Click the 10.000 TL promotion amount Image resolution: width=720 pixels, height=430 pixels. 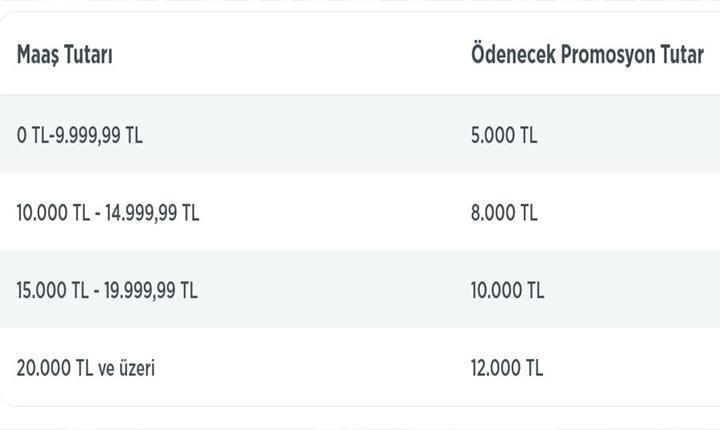click(x=507, y=290)
